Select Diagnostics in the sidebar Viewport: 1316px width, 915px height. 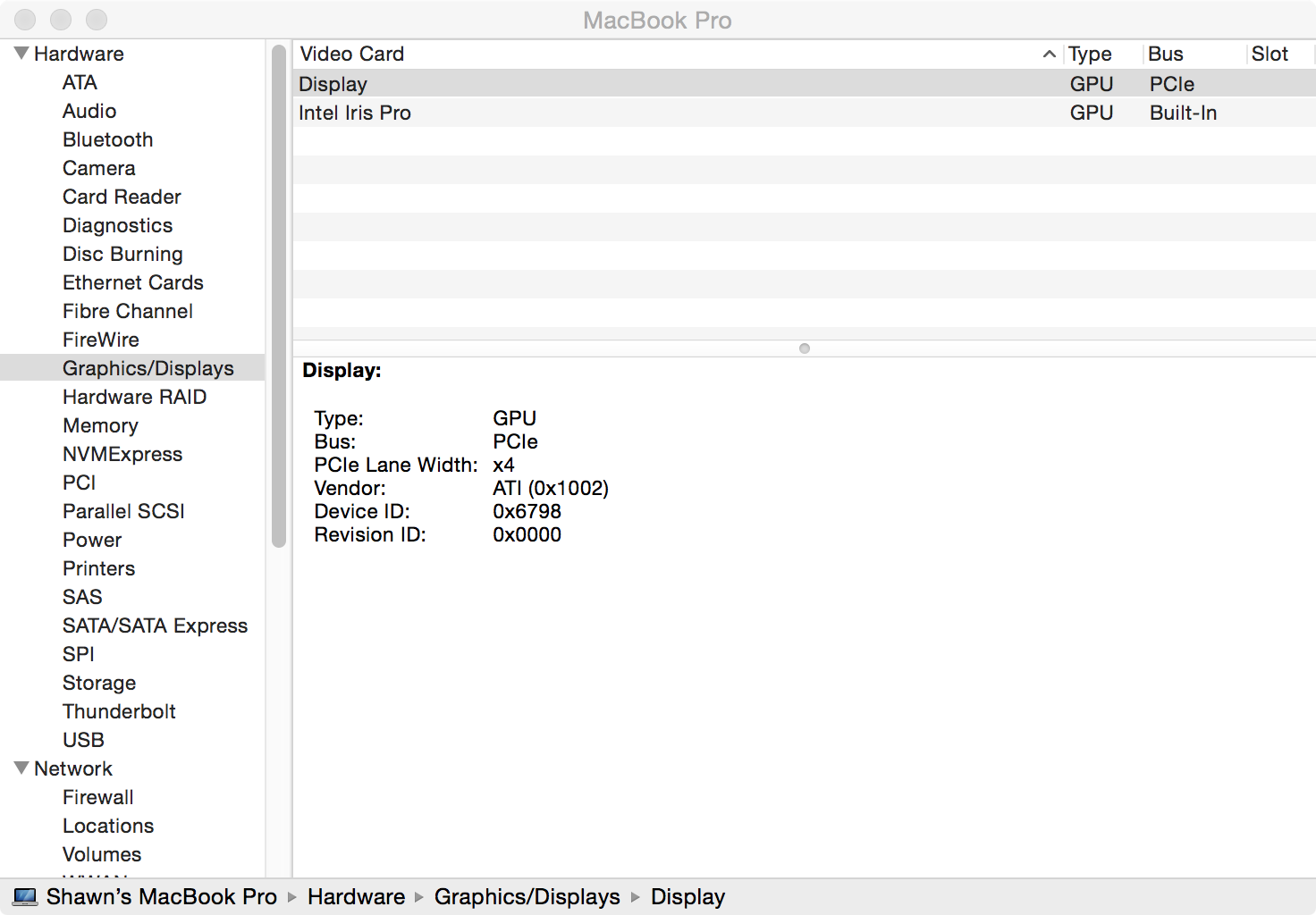coord(118,225)
